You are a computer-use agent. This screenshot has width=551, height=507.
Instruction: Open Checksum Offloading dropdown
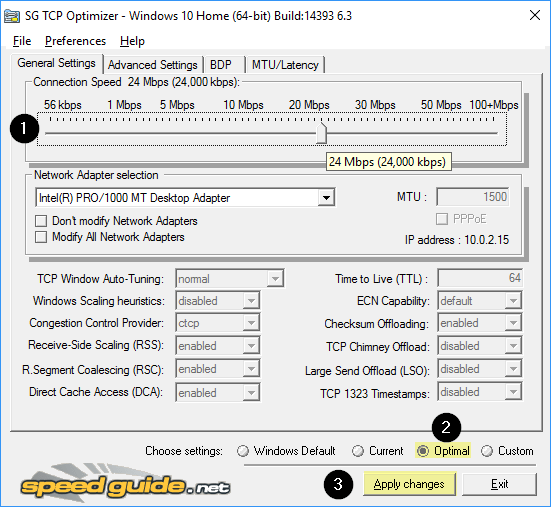[x=513, y=323]
